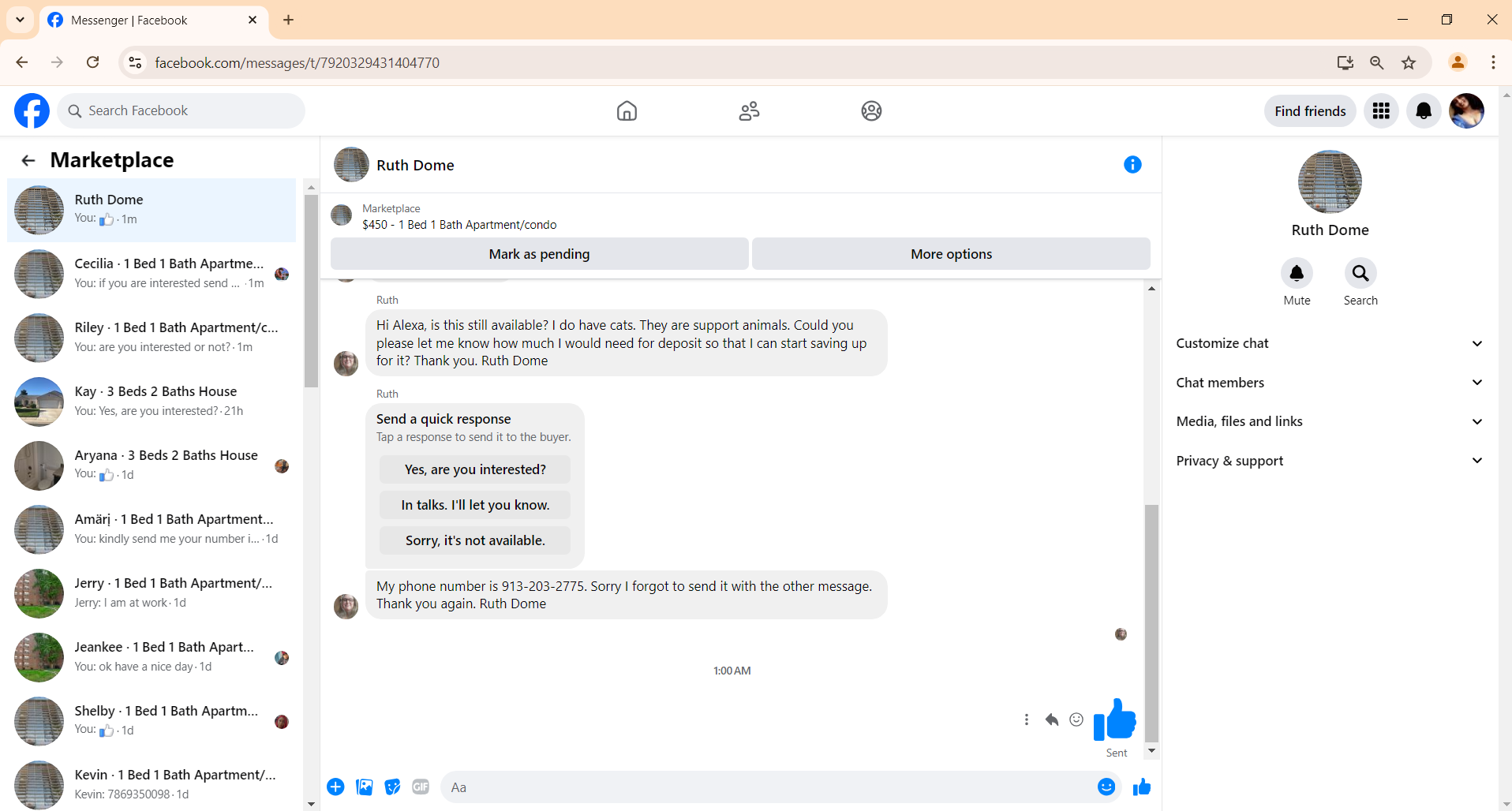Expand Media, files and links section
1512x811 pixels.
point(1330,421)
